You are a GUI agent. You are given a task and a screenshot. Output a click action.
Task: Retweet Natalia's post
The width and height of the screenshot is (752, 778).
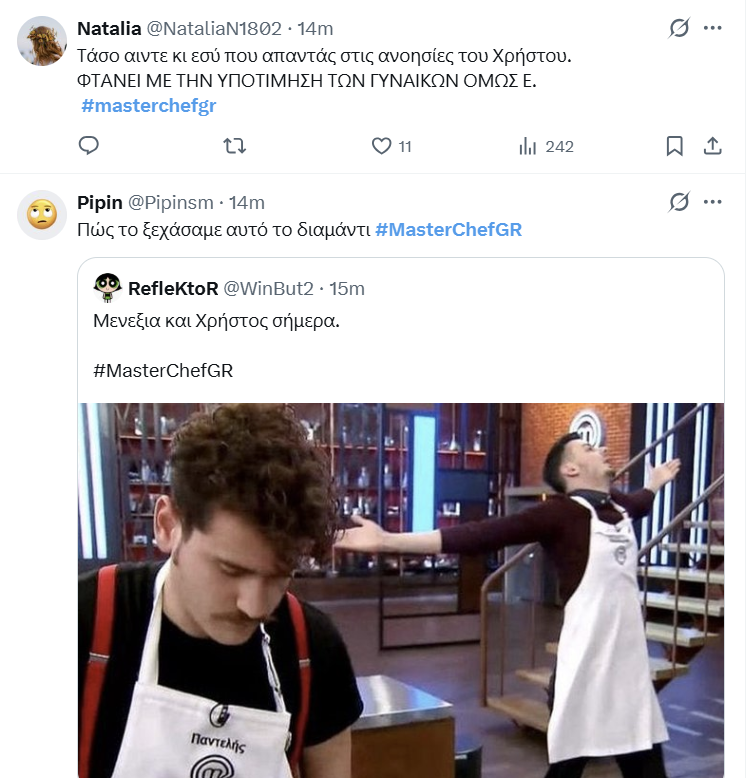click(234, 146)
